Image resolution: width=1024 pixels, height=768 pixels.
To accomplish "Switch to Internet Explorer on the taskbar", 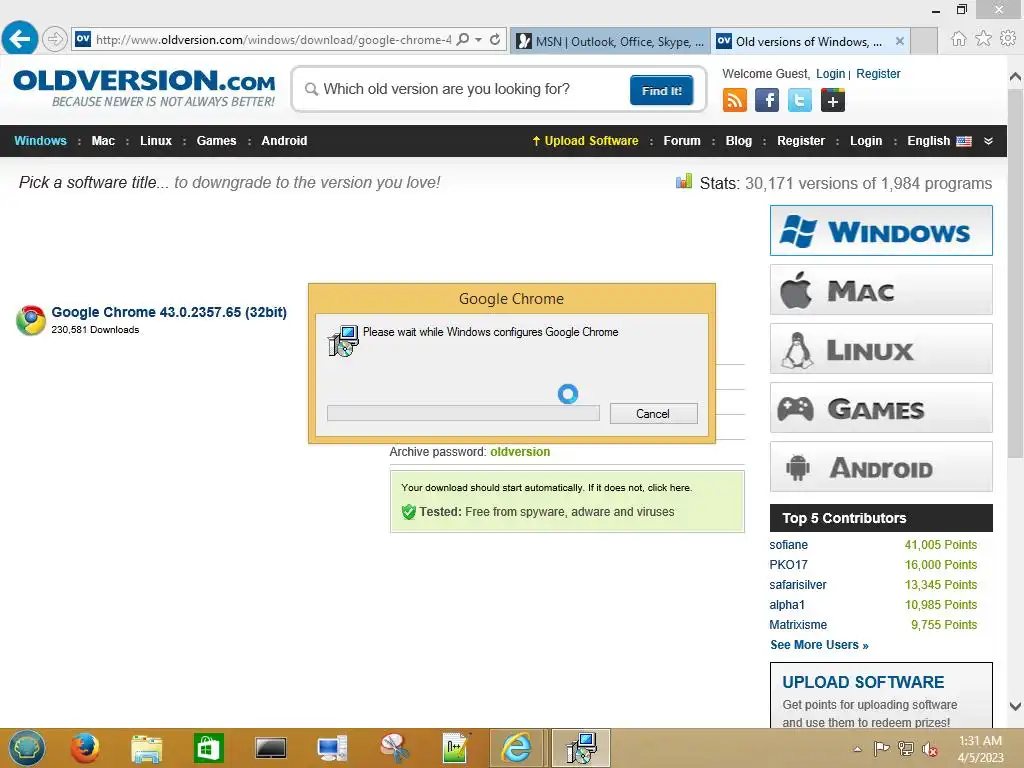I will point(517,748).
